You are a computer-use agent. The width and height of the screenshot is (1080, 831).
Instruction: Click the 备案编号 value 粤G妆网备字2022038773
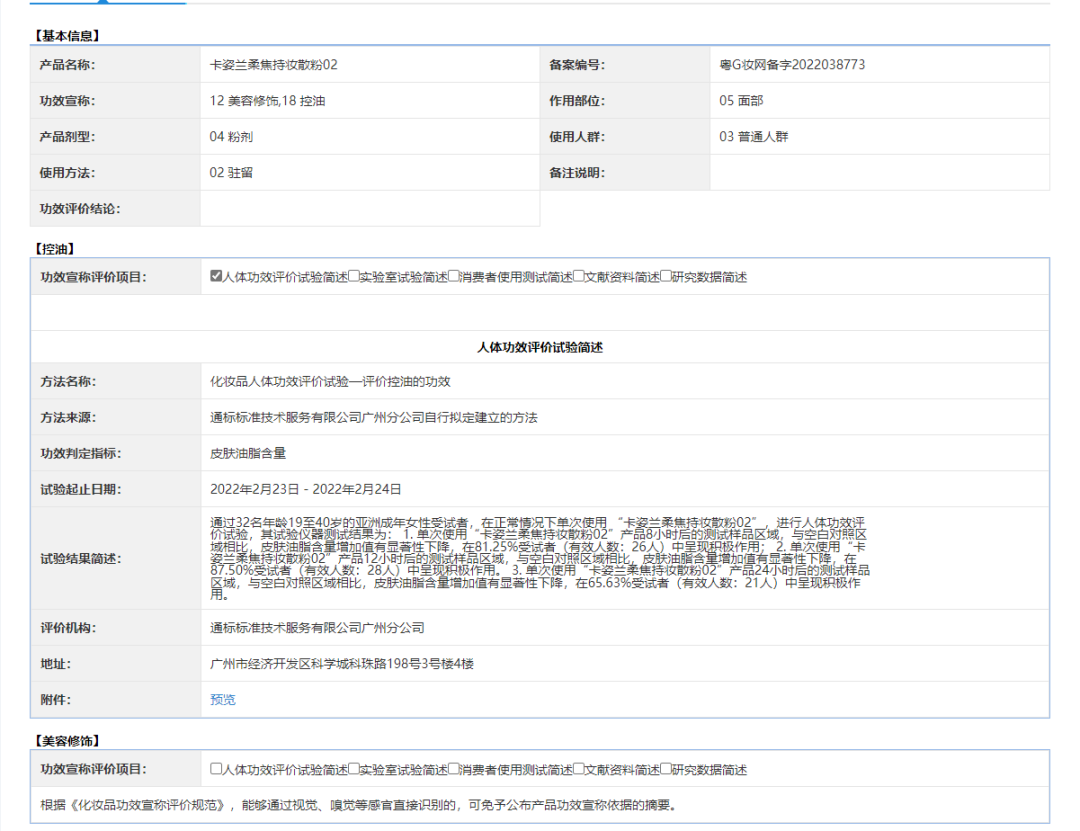pyautogui.click(x=792, y=65)
